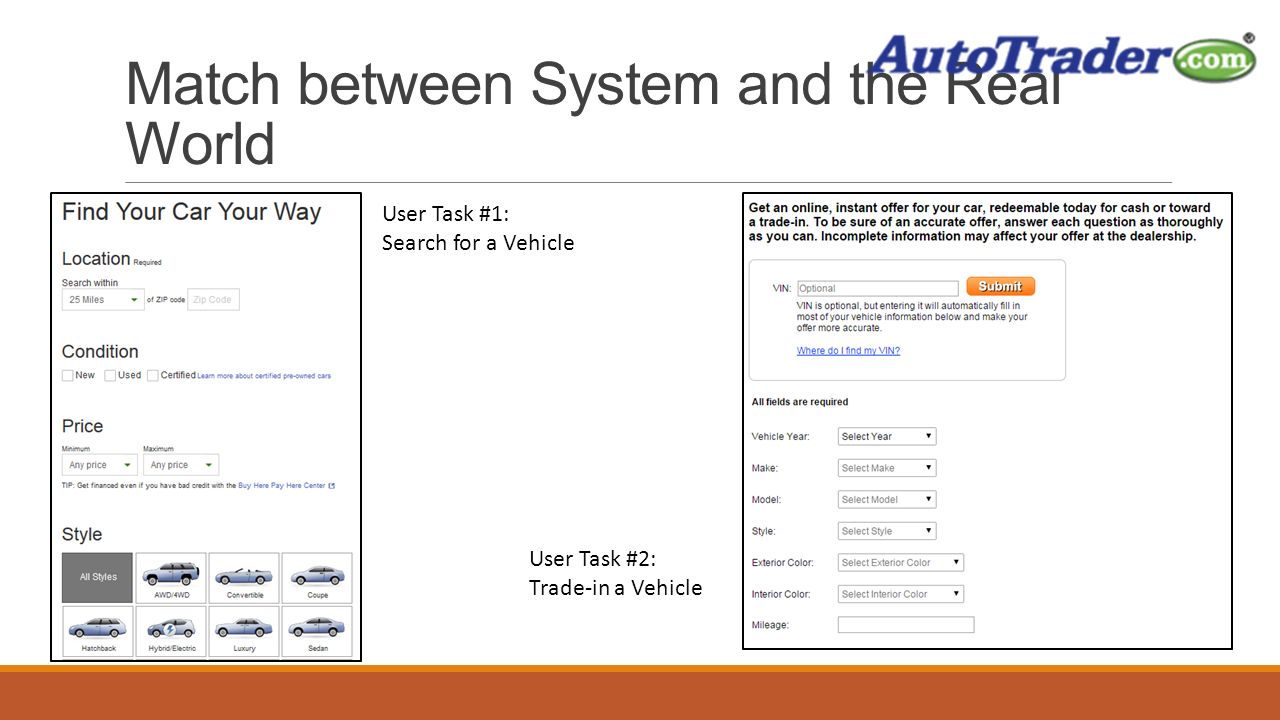Open the Minimum price dropdown

100,465
